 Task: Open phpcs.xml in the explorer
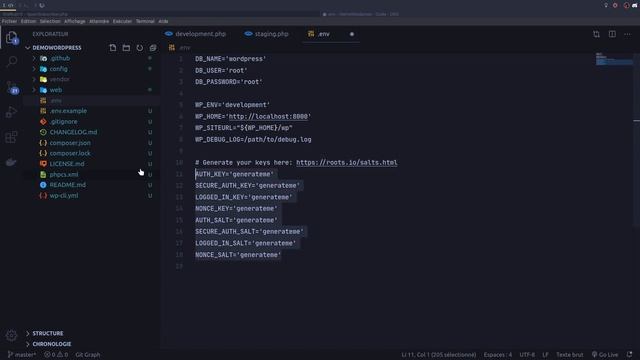coord(64,174)
